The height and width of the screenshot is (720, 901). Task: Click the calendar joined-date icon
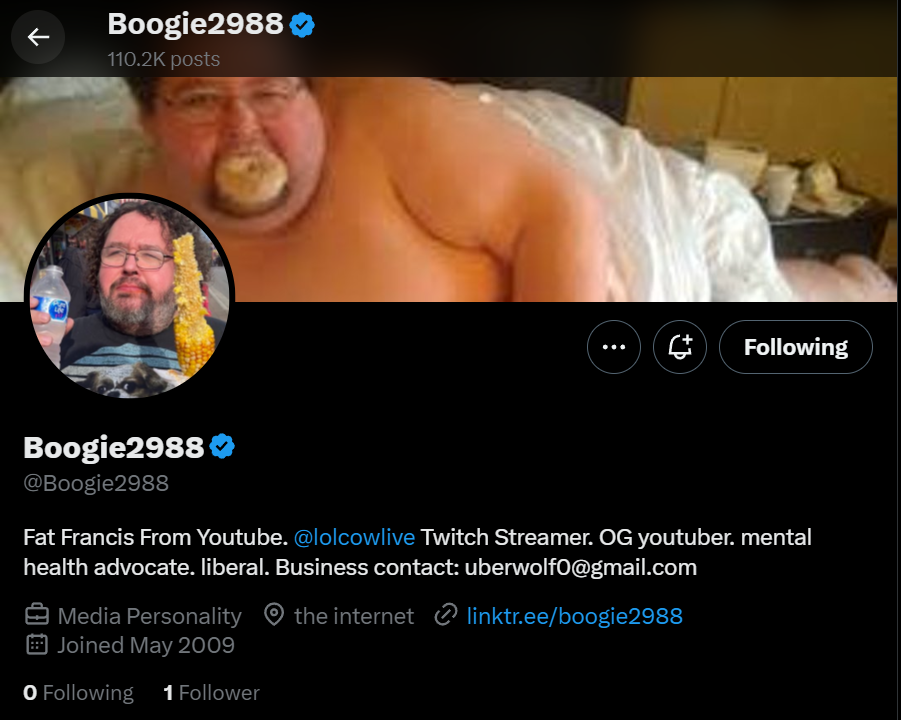tap(37, 645)
